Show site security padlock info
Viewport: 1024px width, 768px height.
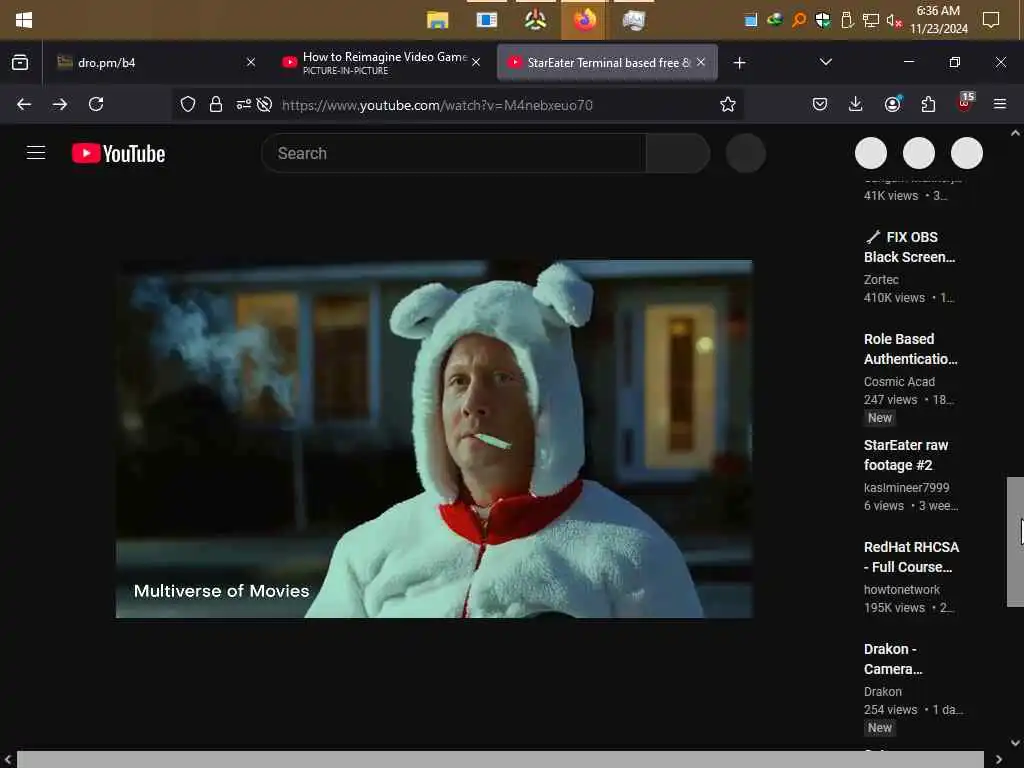(x=216, y=104)
